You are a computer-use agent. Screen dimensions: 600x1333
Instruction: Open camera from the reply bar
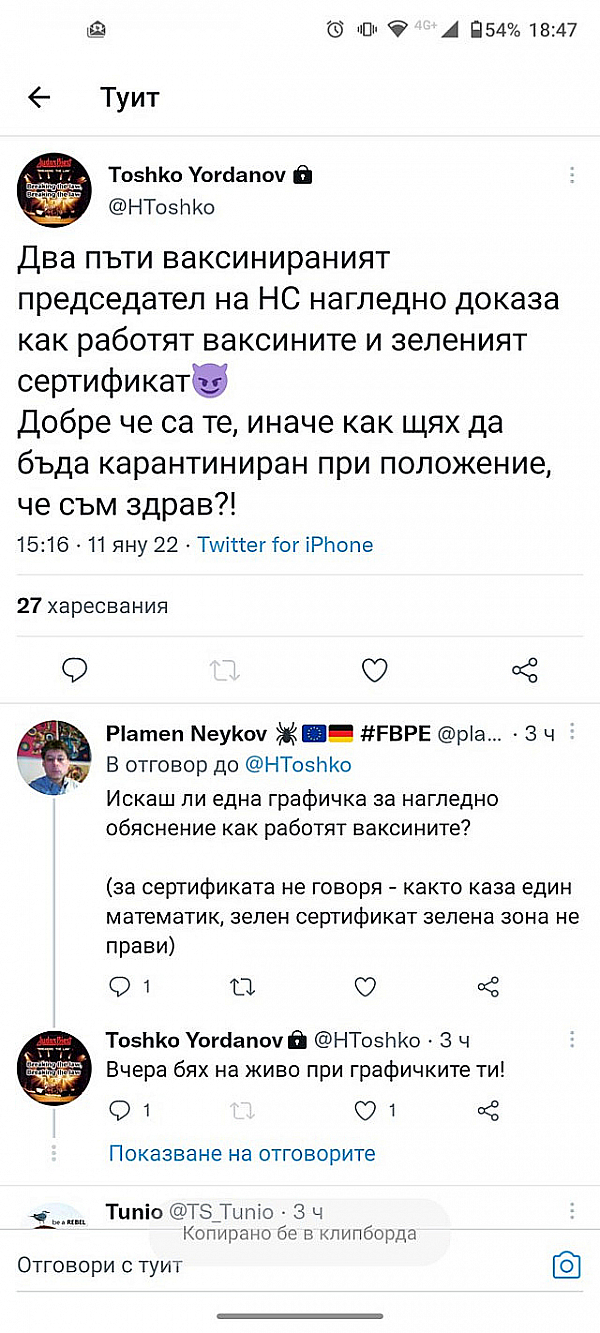(566, 1265)
